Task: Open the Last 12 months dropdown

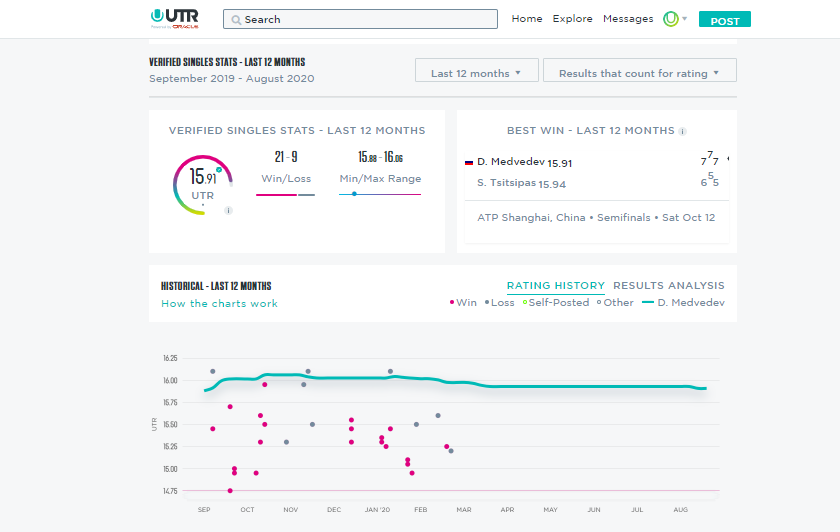Action: pos(477,70)
